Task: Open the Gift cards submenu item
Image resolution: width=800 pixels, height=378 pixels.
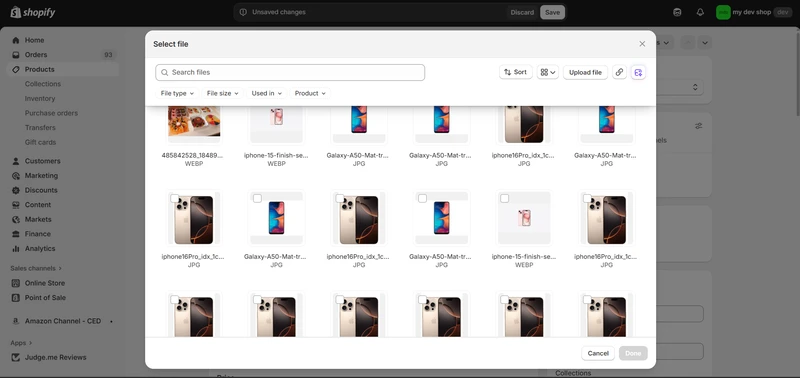Action: point(40,142)
